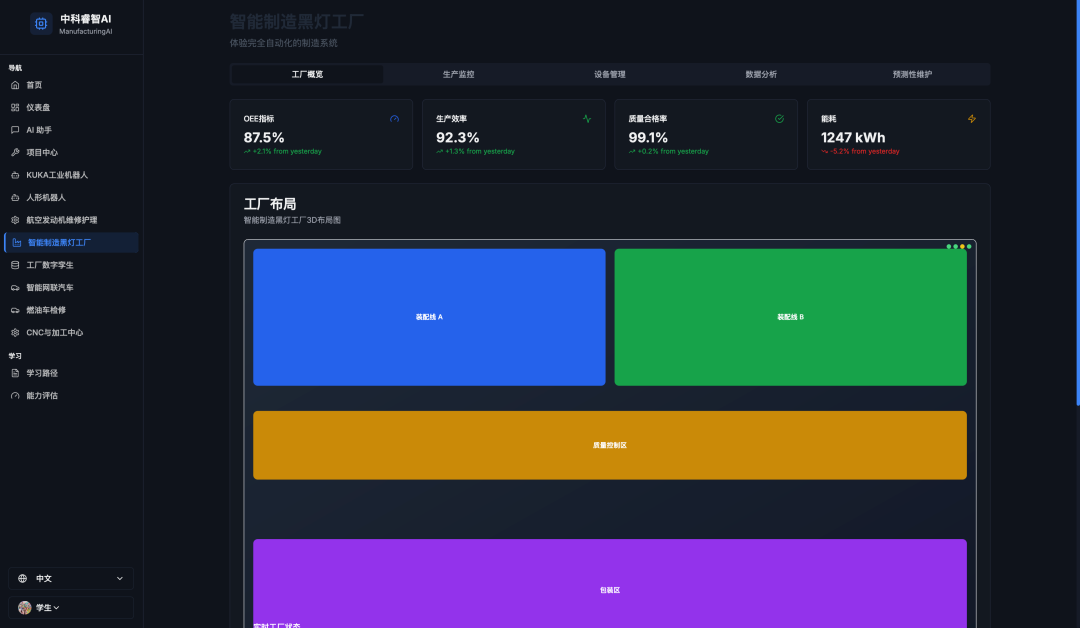Click the orange 质量控制区 block
The width and height of the screenshot is (1080, 628).
click(x=609, y=445)
